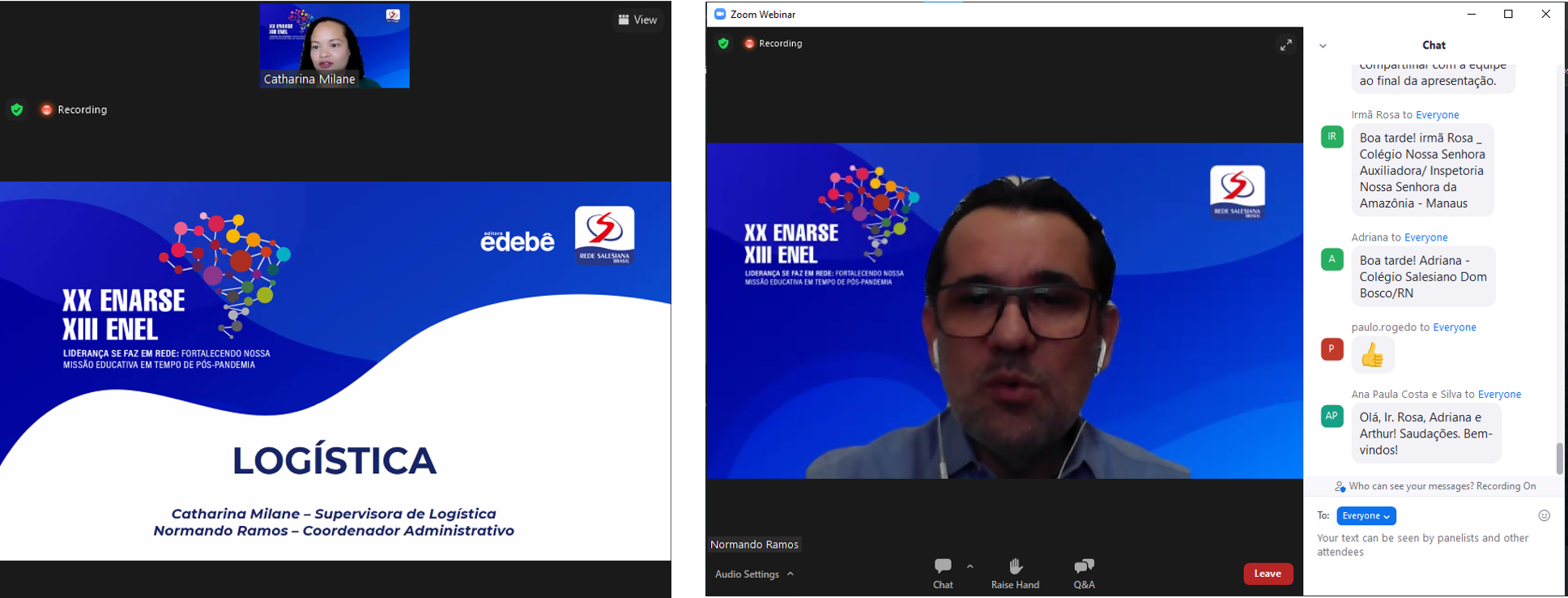Click 'Normando Ramos – Coordenador Administrativo' text
The height and width of the screenshot is (598, 1568).
click(x=334, y=531)
